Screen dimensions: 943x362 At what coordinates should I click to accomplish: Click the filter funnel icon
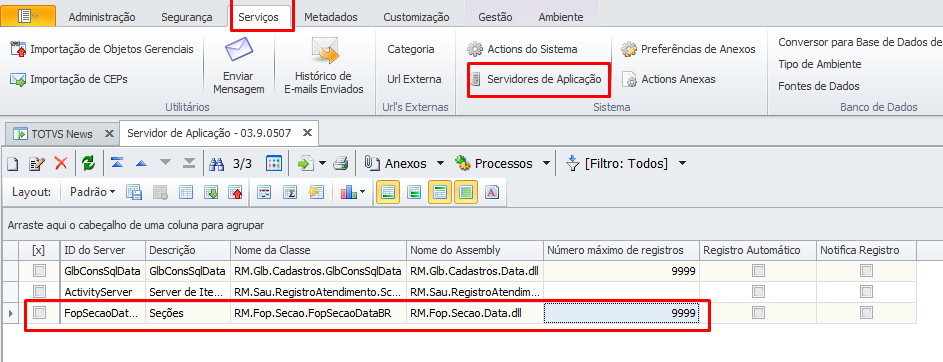point(573,163)
